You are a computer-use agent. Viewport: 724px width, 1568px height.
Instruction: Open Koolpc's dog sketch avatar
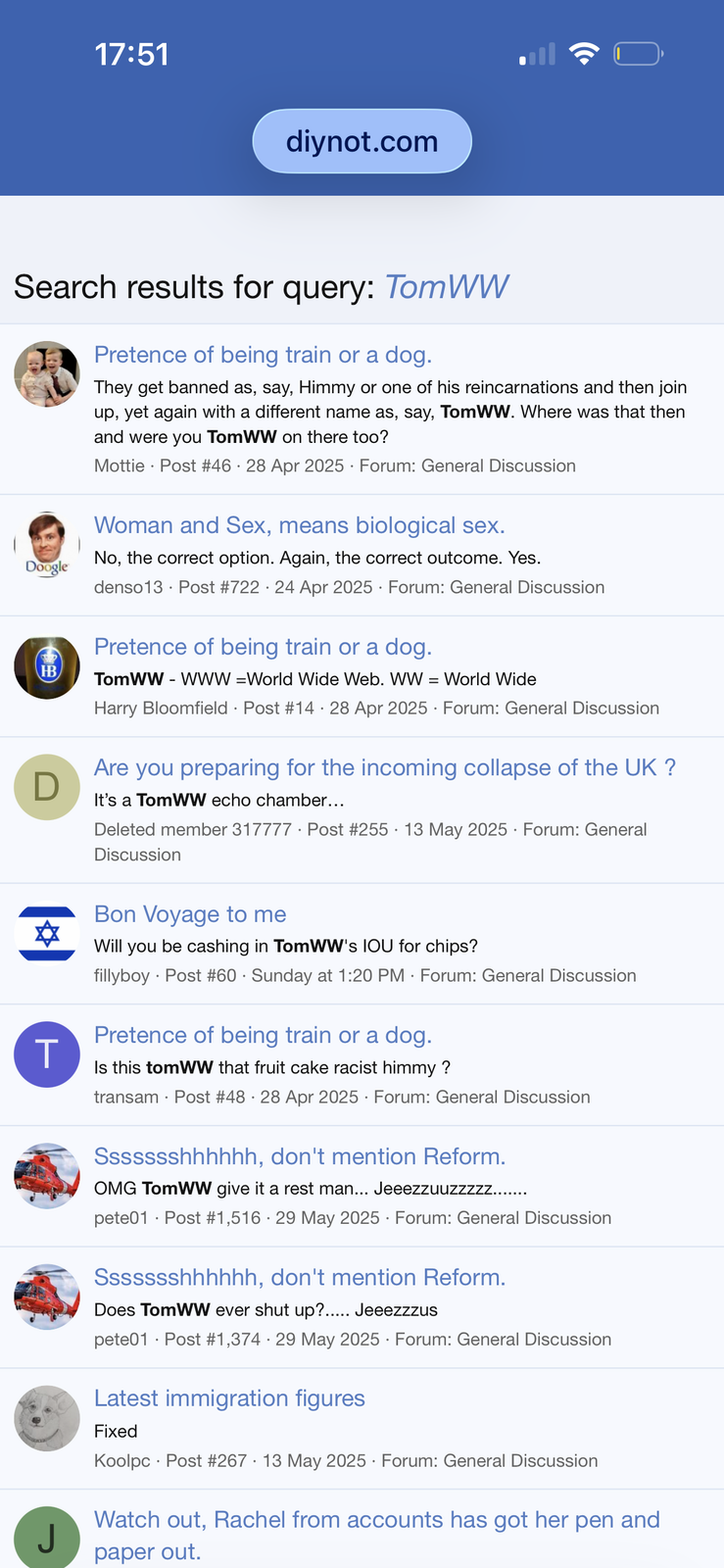(47, 1418)
